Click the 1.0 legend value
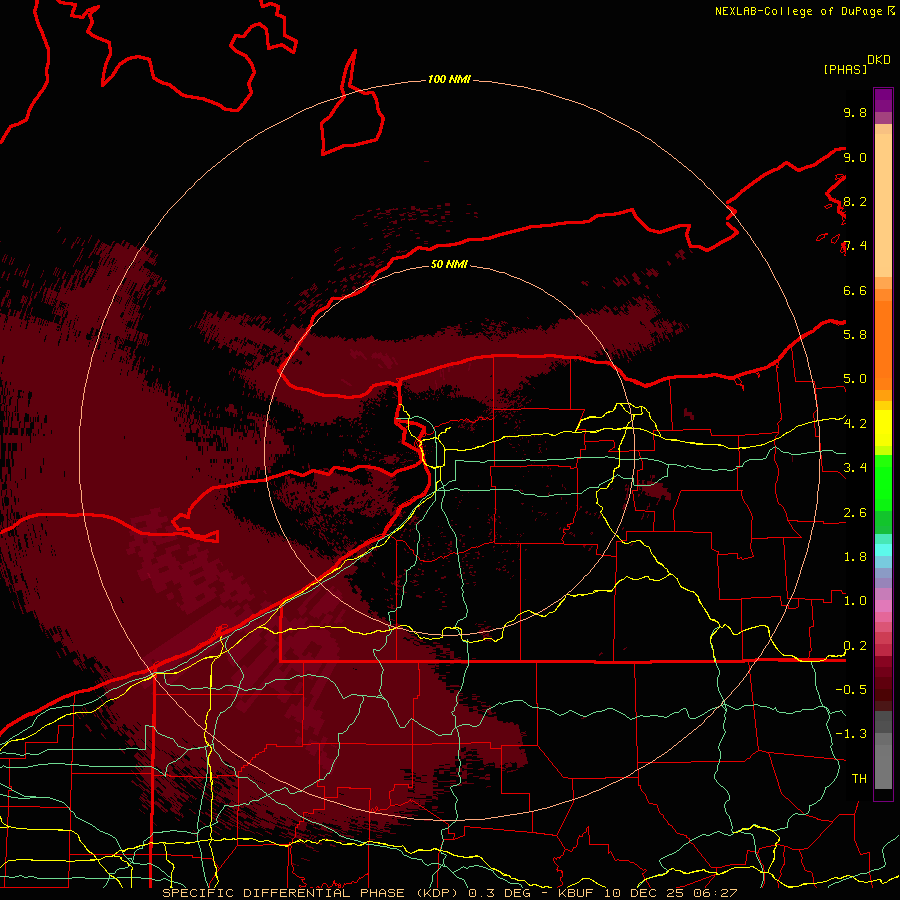Image resolution: width=900 pixels, height=900 pixels. (x=855, y=600)
